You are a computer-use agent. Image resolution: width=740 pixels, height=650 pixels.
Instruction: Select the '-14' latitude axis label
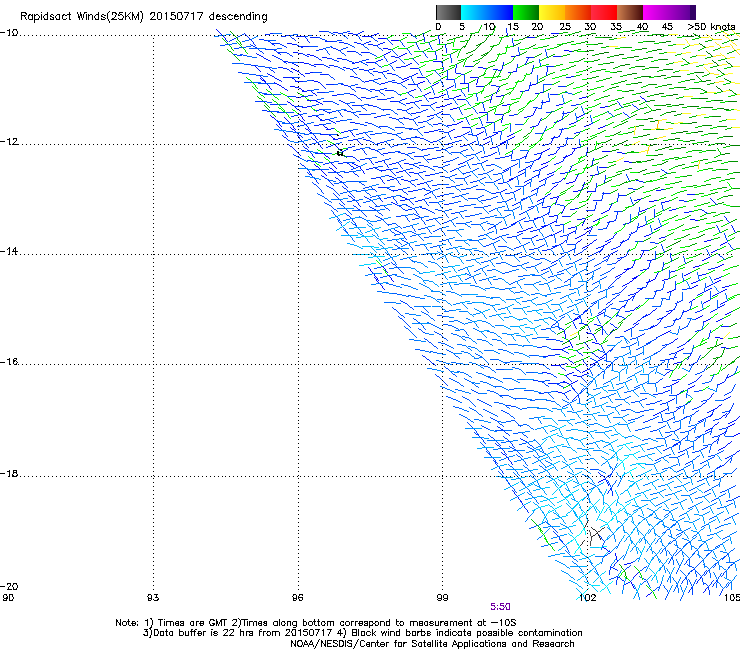[x=9, y=251]
